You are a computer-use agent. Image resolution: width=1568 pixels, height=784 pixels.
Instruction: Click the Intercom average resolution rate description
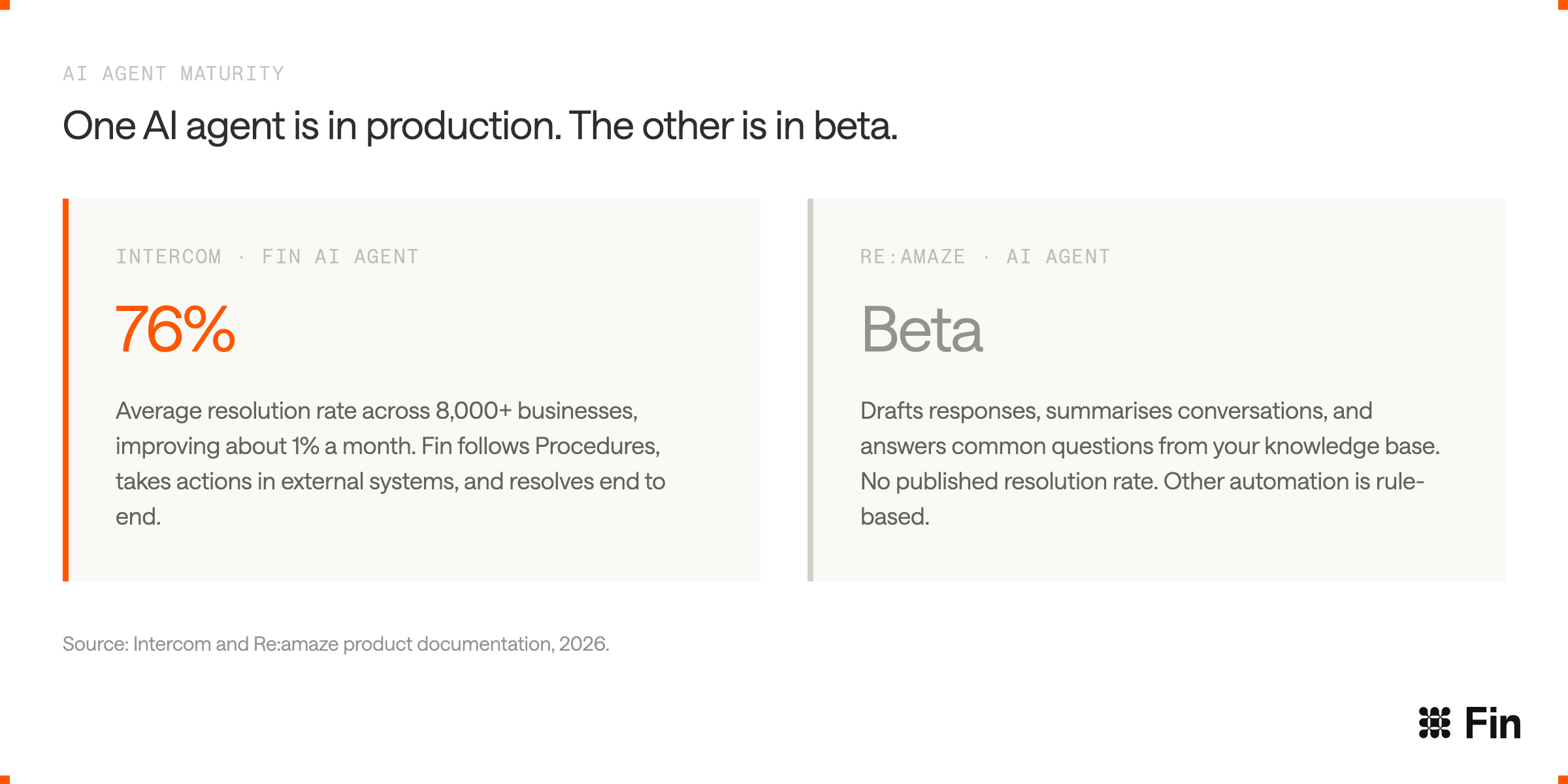(x=391, y=463)
